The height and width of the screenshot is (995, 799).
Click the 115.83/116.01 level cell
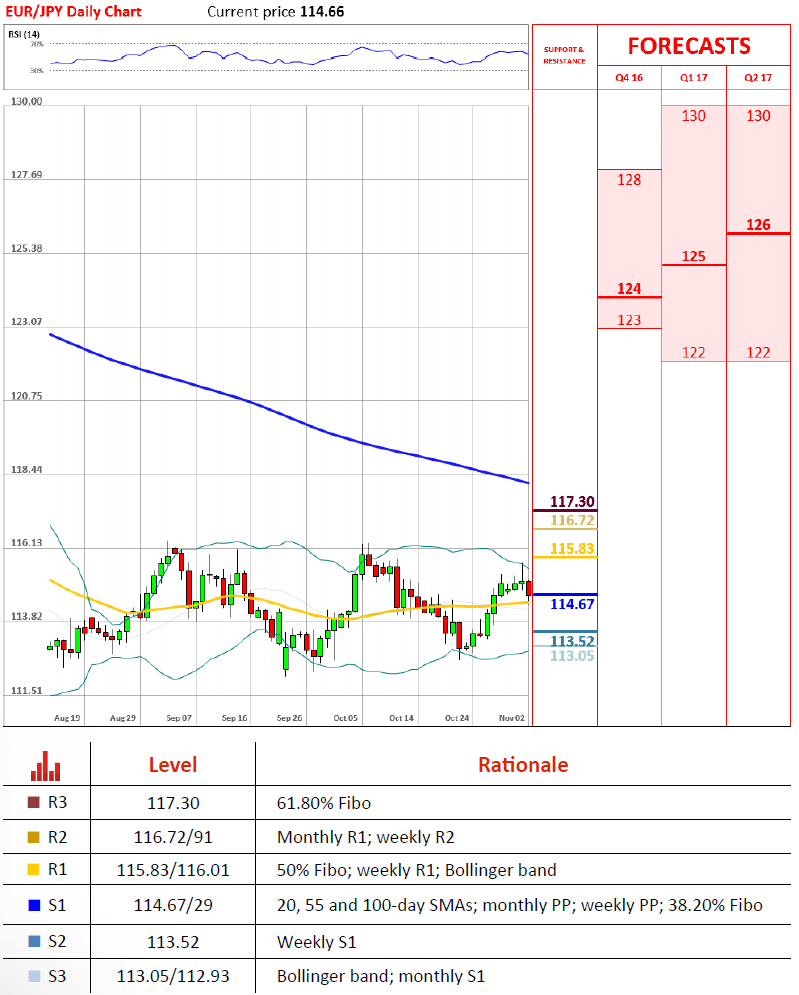click(x=173, y=870)
